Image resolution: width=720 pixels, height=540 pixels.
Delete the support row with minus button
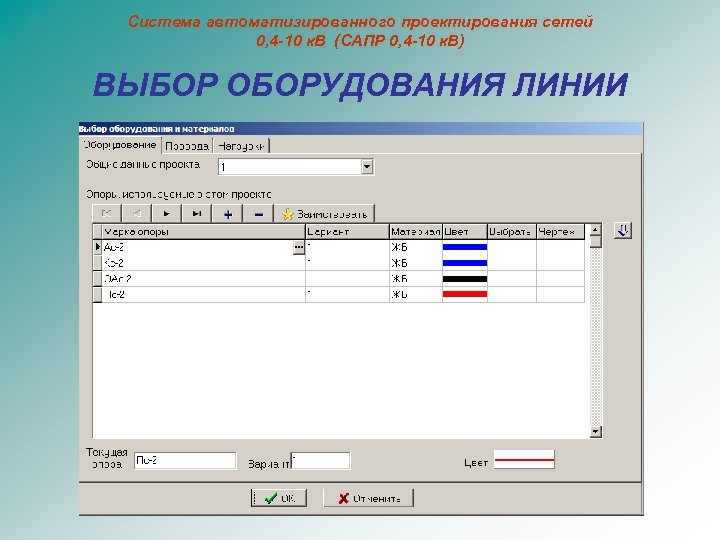point(259,214)
